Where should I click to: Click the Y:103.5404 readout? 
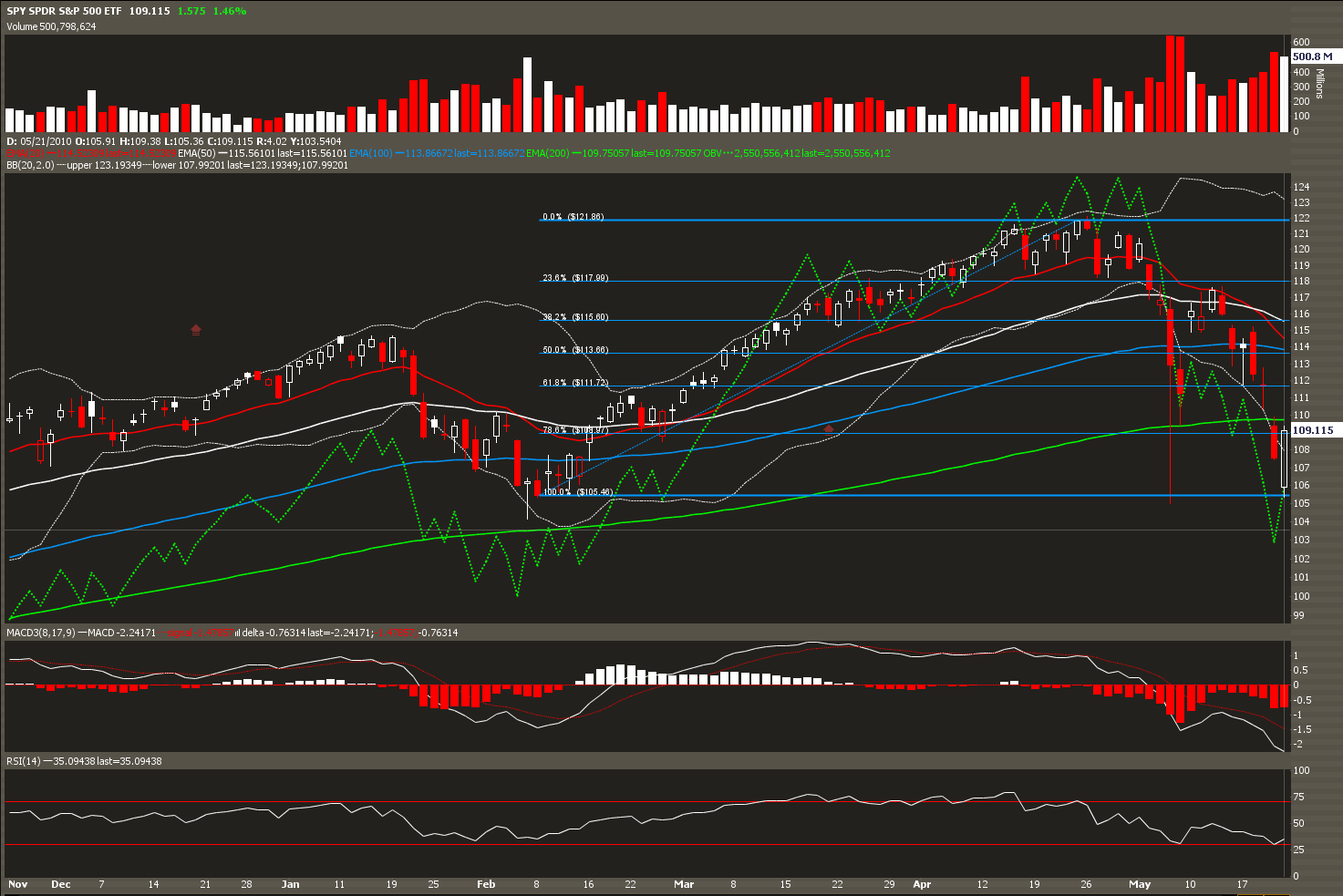pos(317,141)
